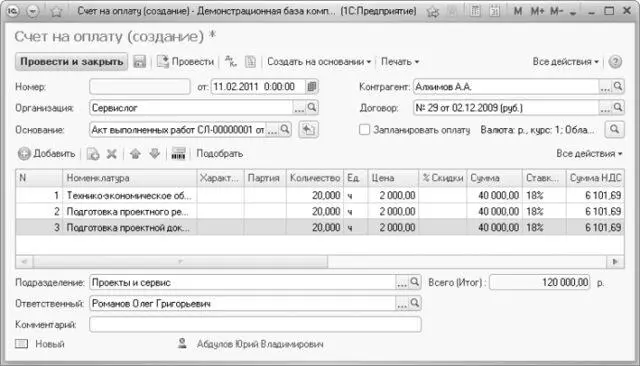Open the document report icon next to postings
The width and height of the screenshot is (640, 366).
tap(250, 62)
